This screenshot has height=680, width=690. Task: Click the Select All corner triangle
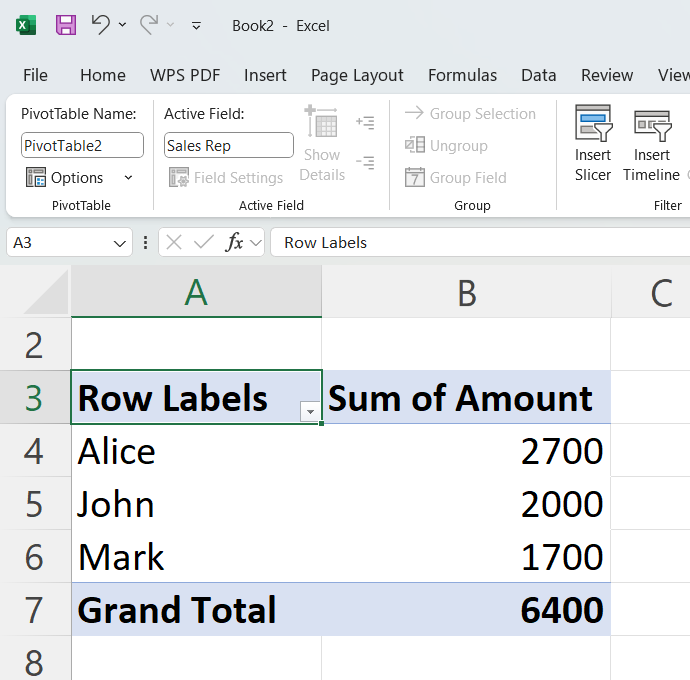tap(46, 292)
